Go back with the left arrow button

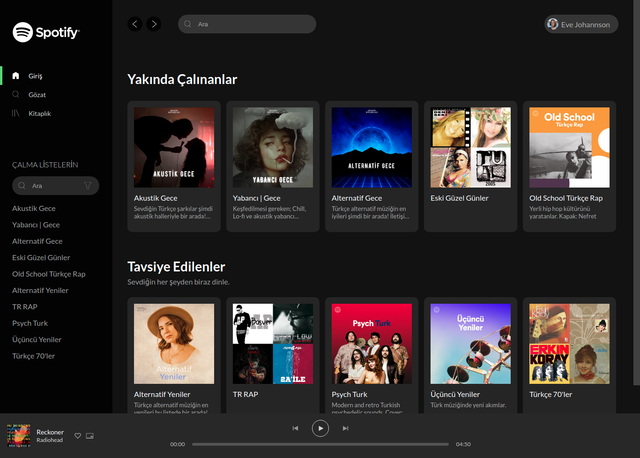pos(135,24)
